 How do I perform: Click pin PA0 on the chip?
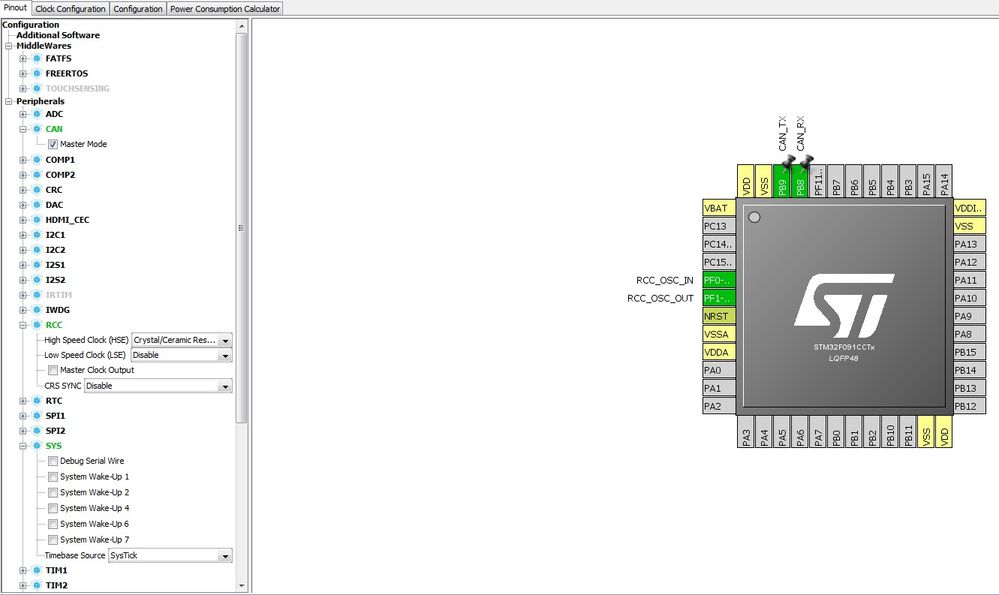pyautogui.click(x=719, y=370)
